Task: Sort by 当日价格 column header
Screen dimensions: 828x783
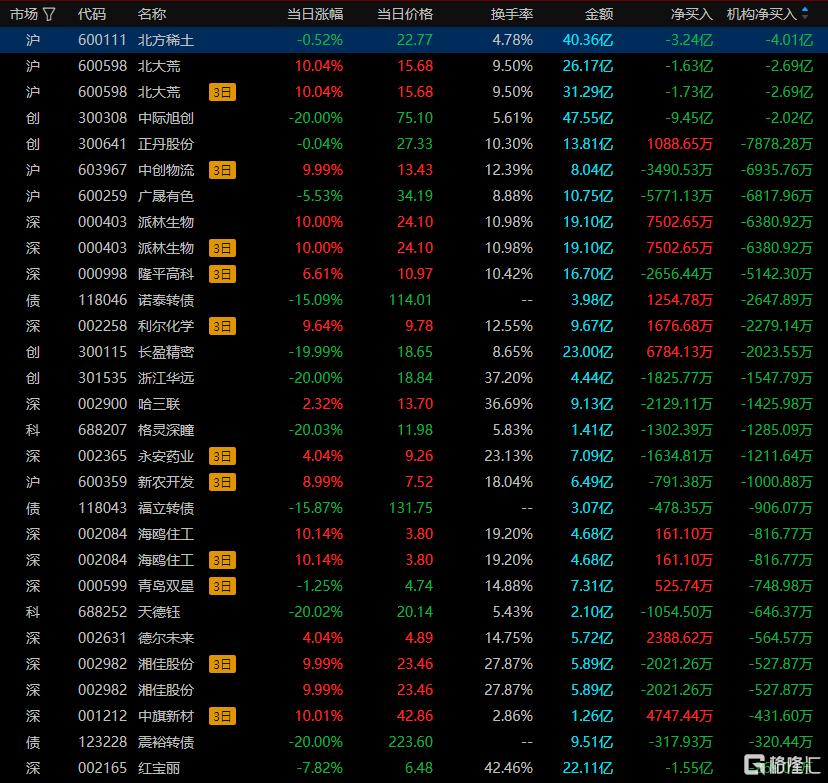Action: point(405,14)
